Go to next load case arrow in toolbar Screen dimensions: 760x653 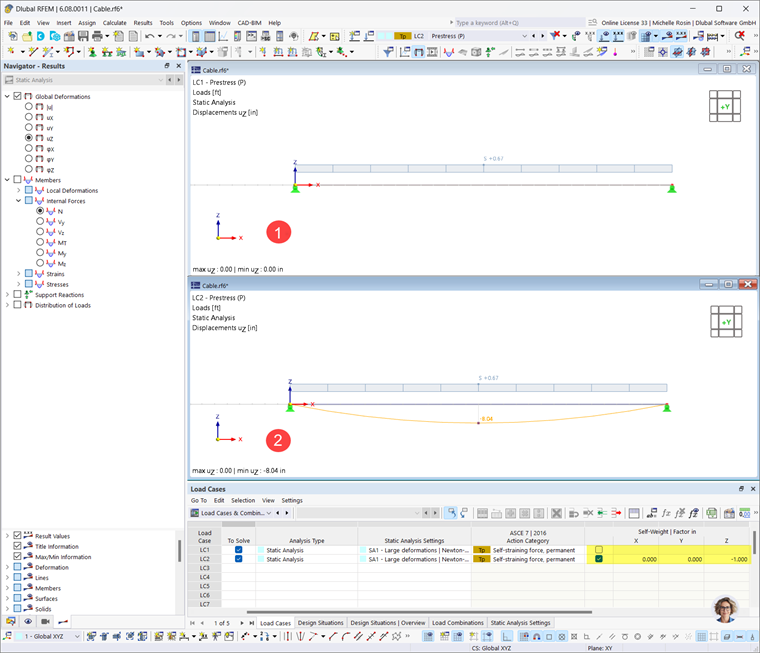point(542,36)
